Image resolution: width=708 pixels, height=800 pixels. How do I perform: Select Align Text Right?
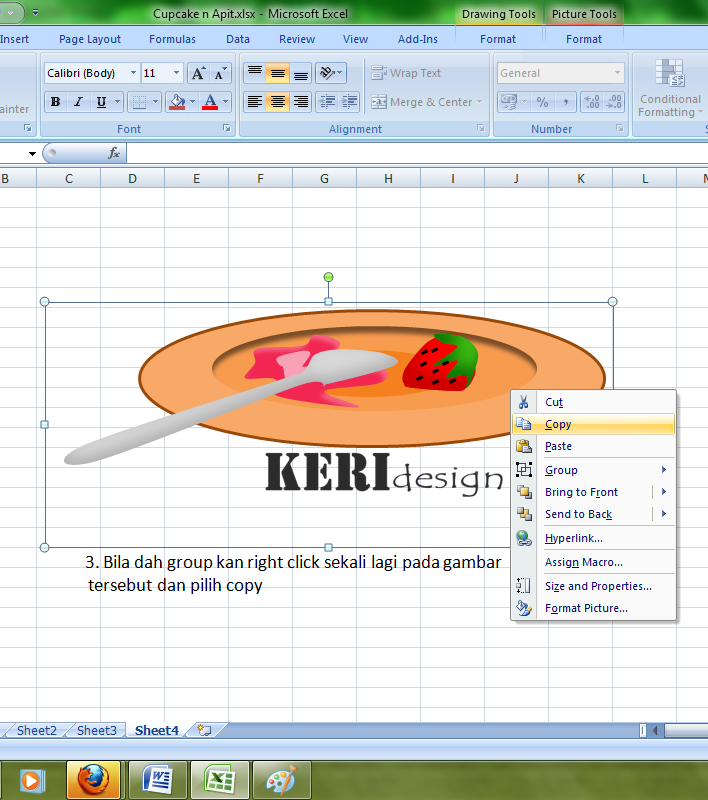[300, 102]
